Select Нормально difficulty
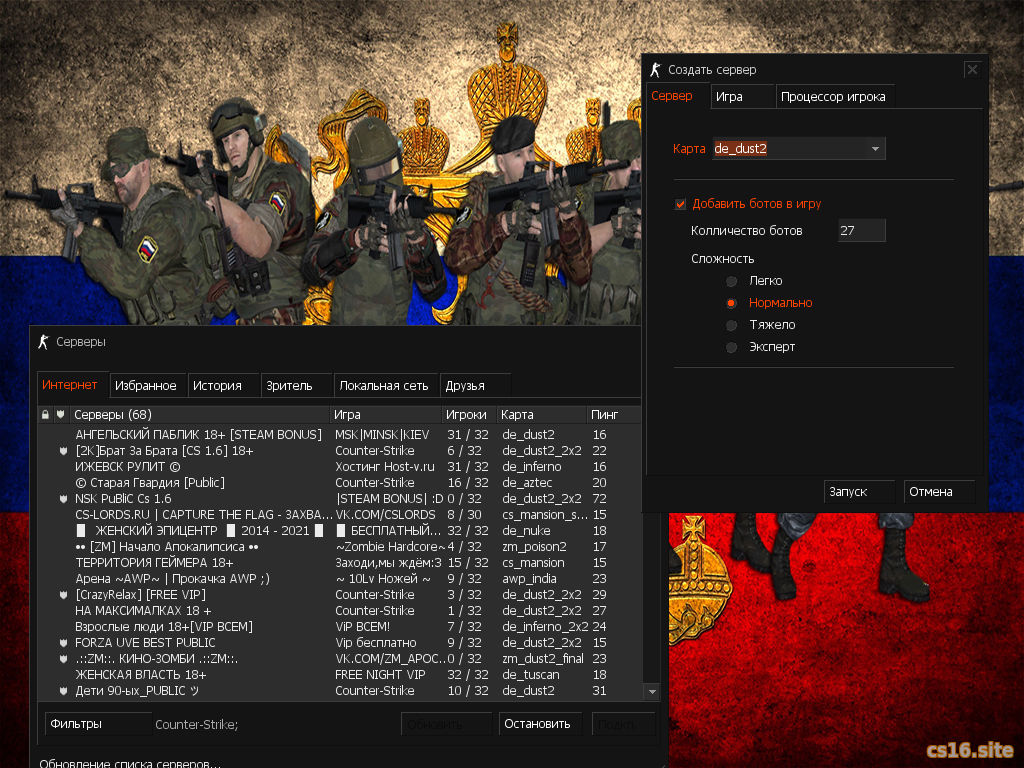Viewport: 1024px width, 768px height. point(731,303)
